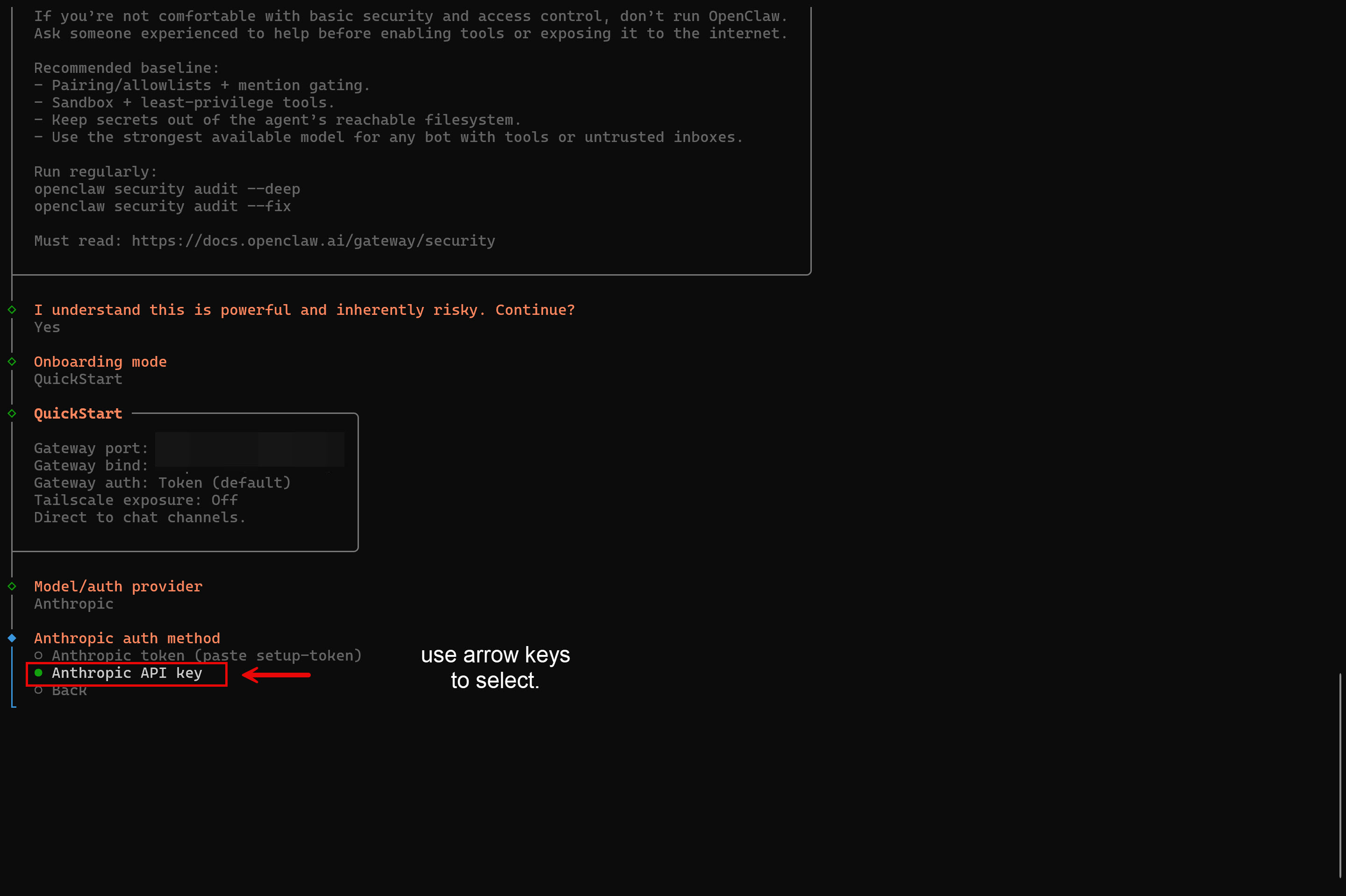The height and width of the screenshot is (896, 1346).
Task: Click 'Use the strongest available model' line
Action: (389, 137)
